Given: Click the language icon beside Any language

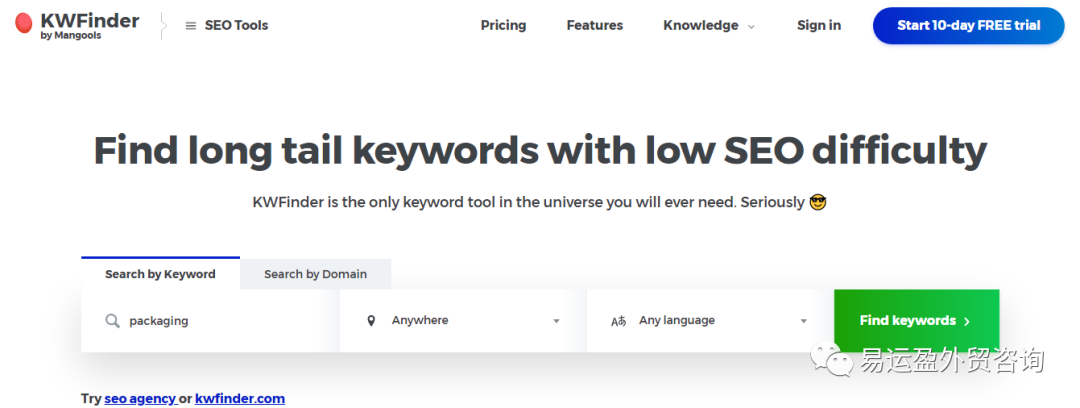Looking at the screenshot, I should tap(618, 320).
